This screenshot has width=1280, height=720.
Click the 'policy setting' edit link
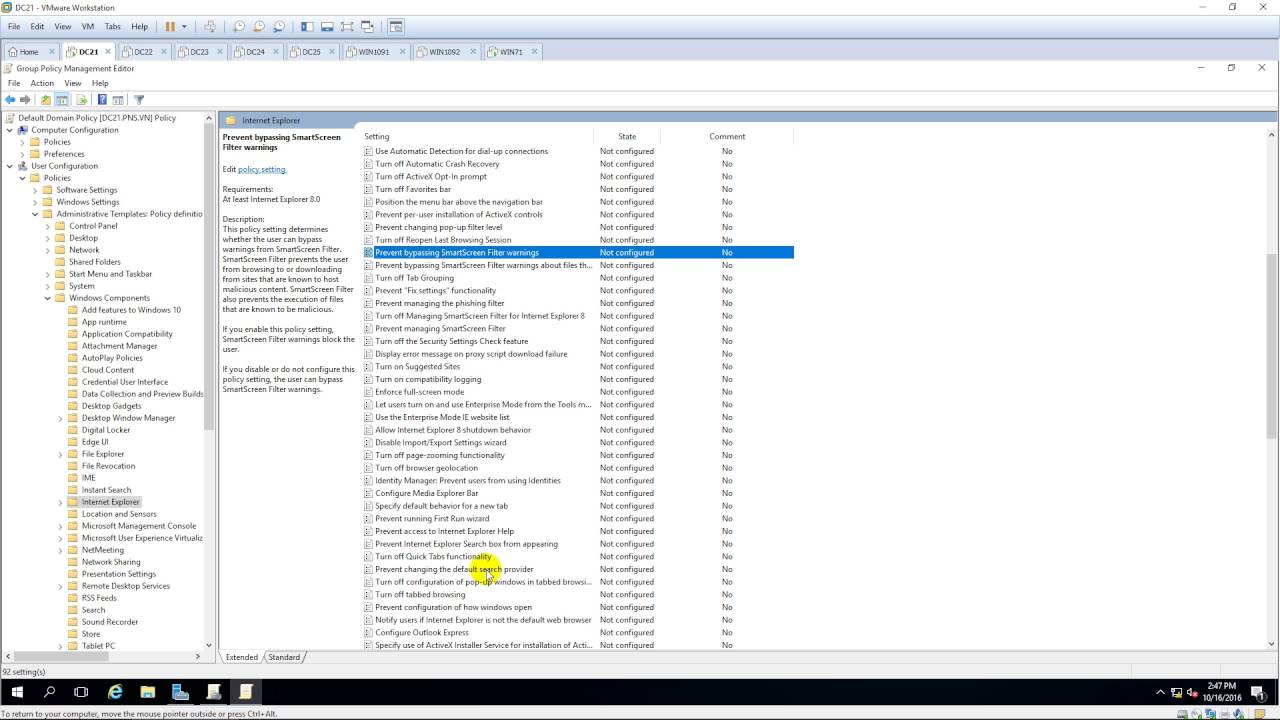[262, 169]
